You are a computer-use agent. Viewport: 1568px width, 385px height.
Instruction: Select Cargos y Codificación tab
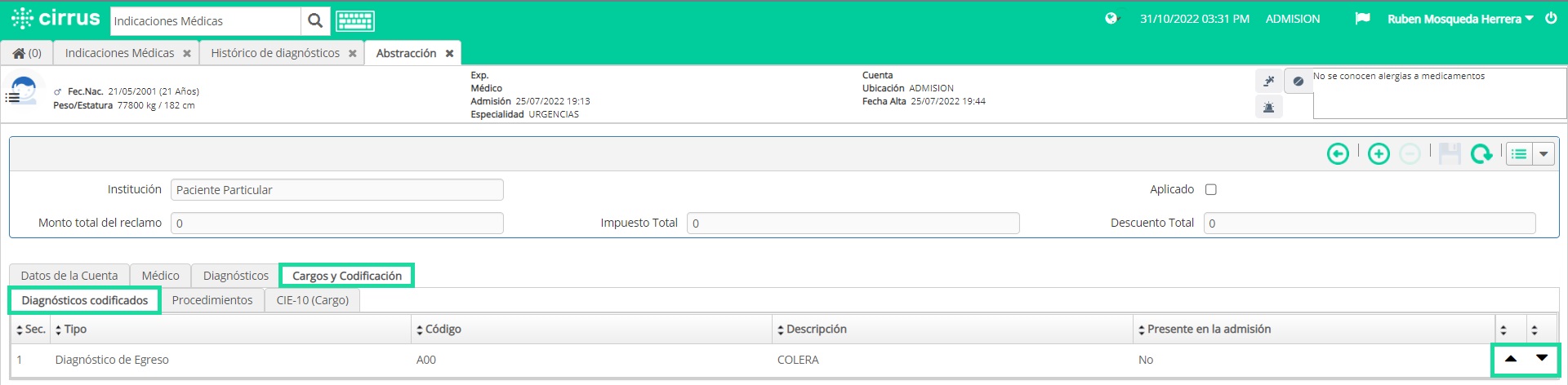347,276
